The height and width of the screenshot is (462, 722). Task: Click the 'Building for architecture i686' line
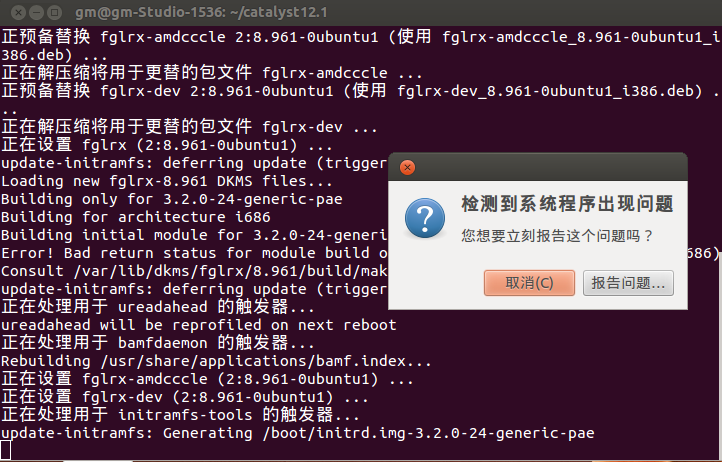coord(136,217)
